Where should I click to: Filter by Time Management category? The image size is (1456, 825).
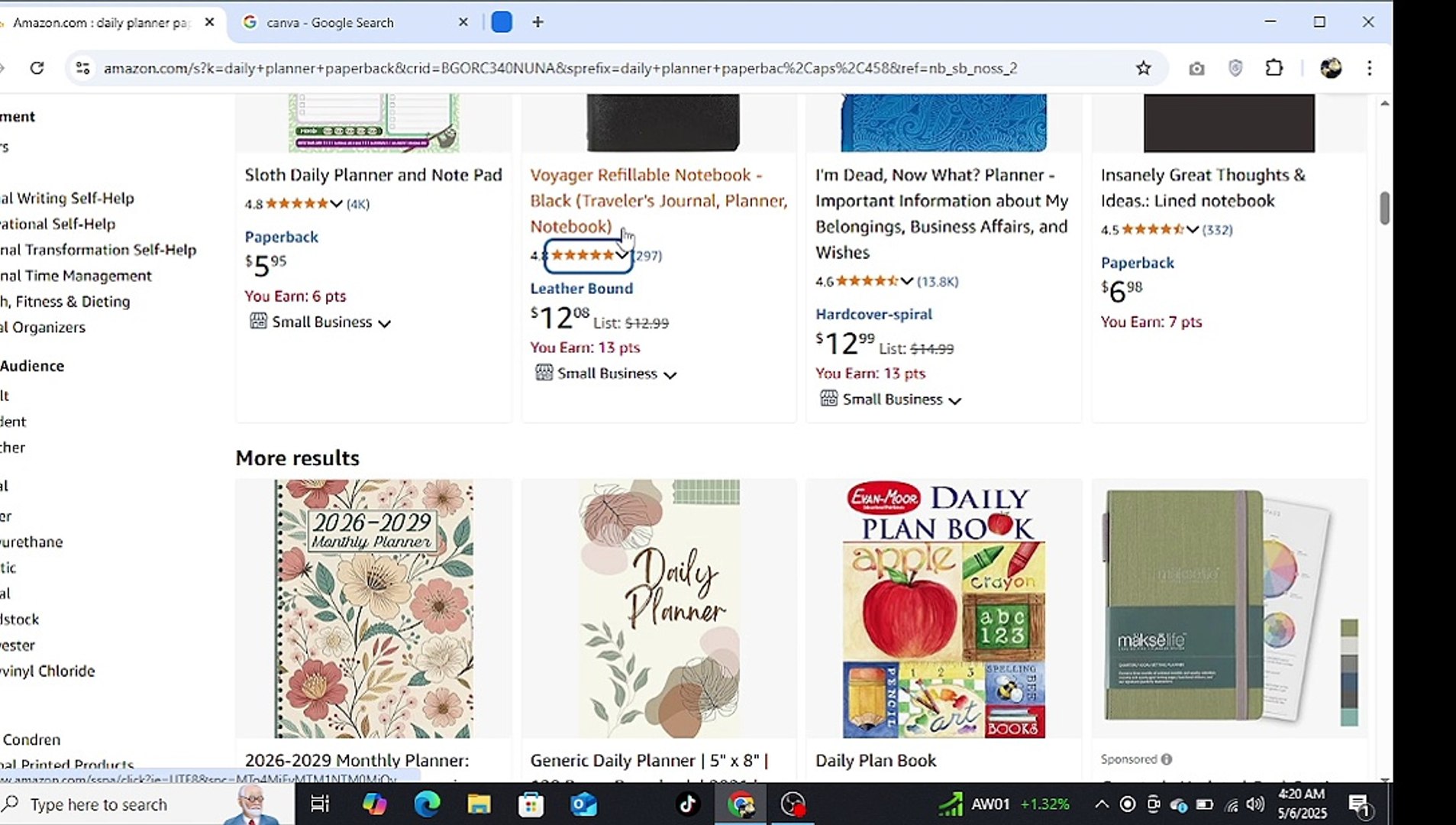(76, 276)
